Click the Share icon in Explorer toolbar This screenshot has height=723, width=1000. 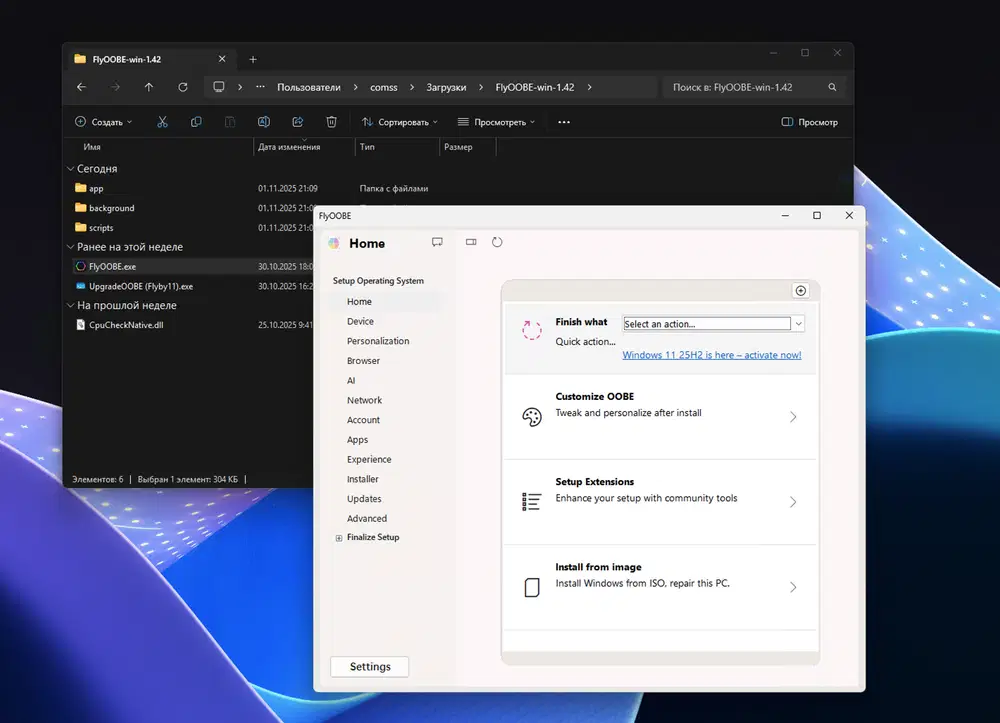point(297,122)
